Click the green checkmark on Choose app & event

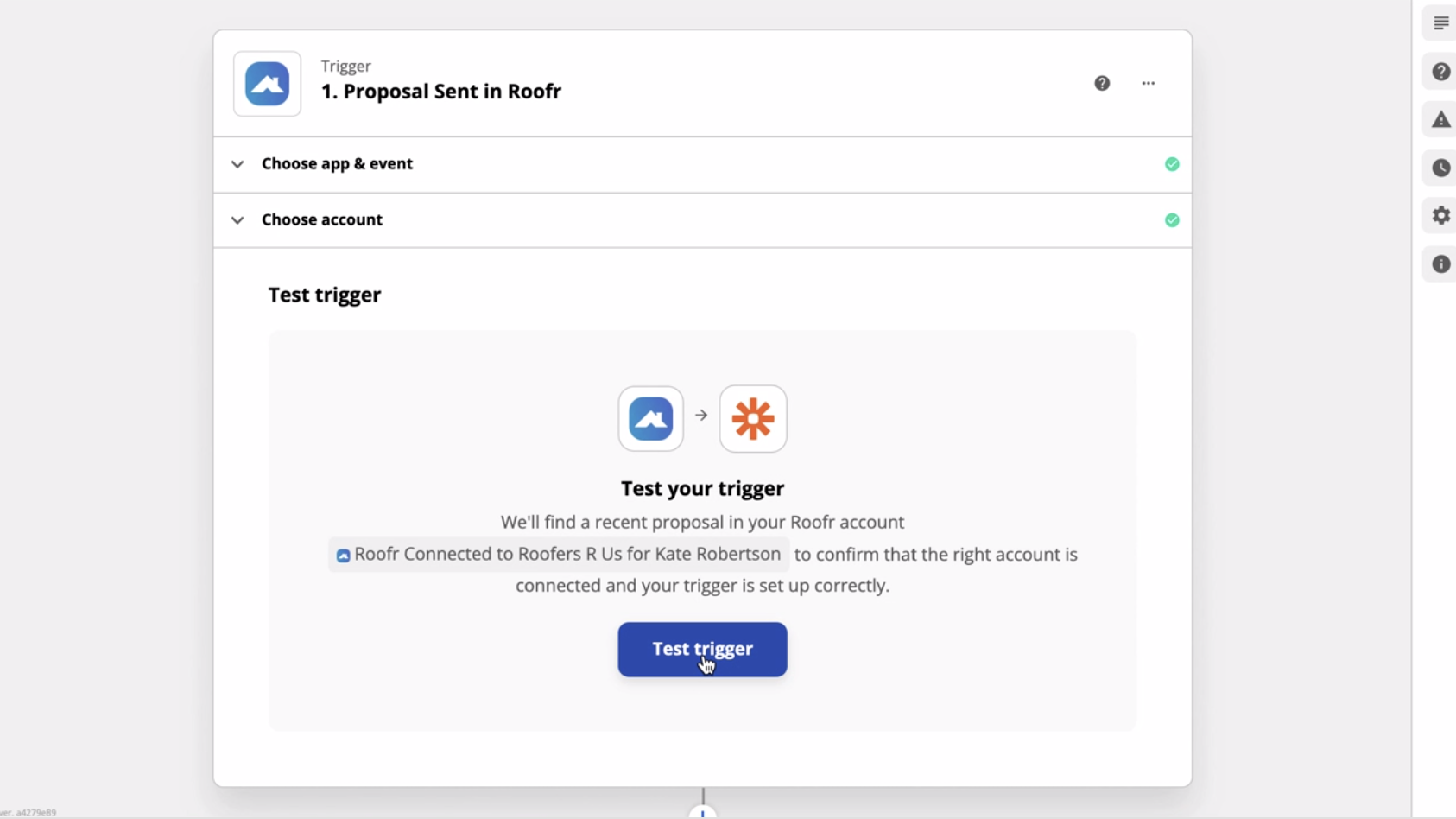click(1172, 163)
